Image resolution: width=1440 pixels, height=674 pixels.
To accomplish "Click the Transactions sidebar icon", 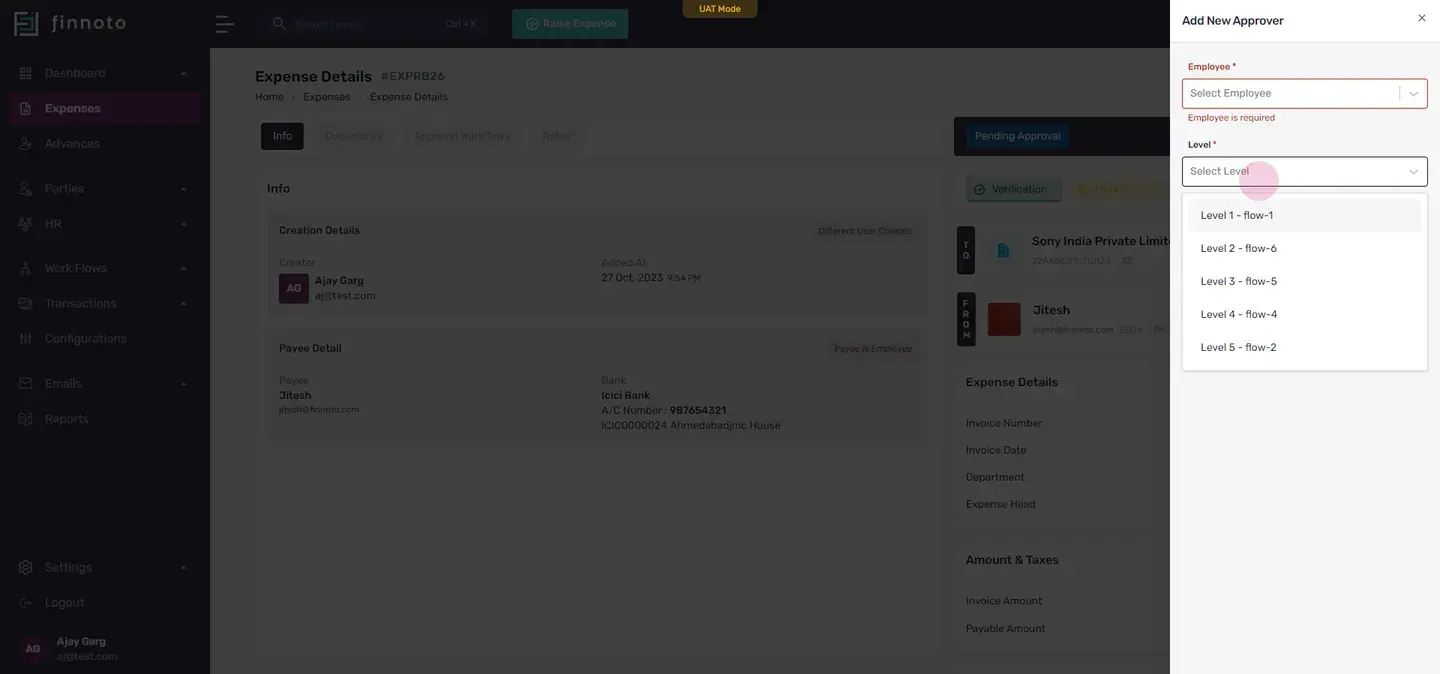I will [x=26, y=303].
